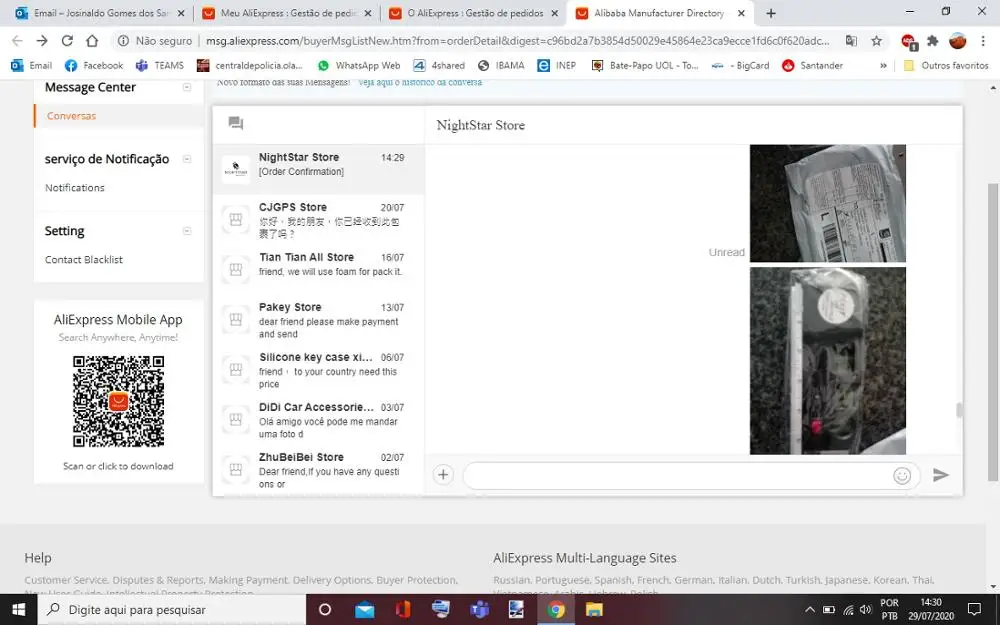Open the Santander bookmark
The image size is (1000, 625).
[x=812, y=65]
